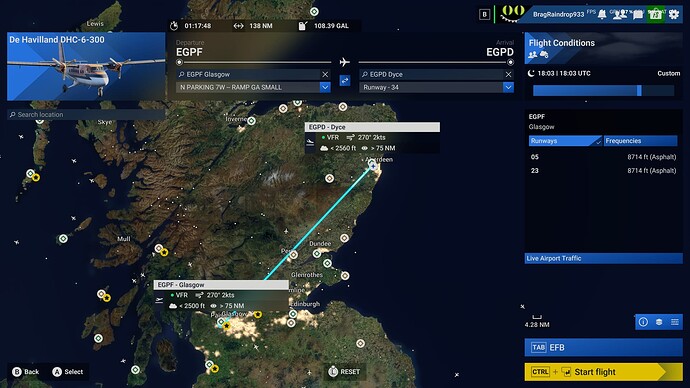
Task: Select the airport marker near Inverness
Action: [251, 121]
